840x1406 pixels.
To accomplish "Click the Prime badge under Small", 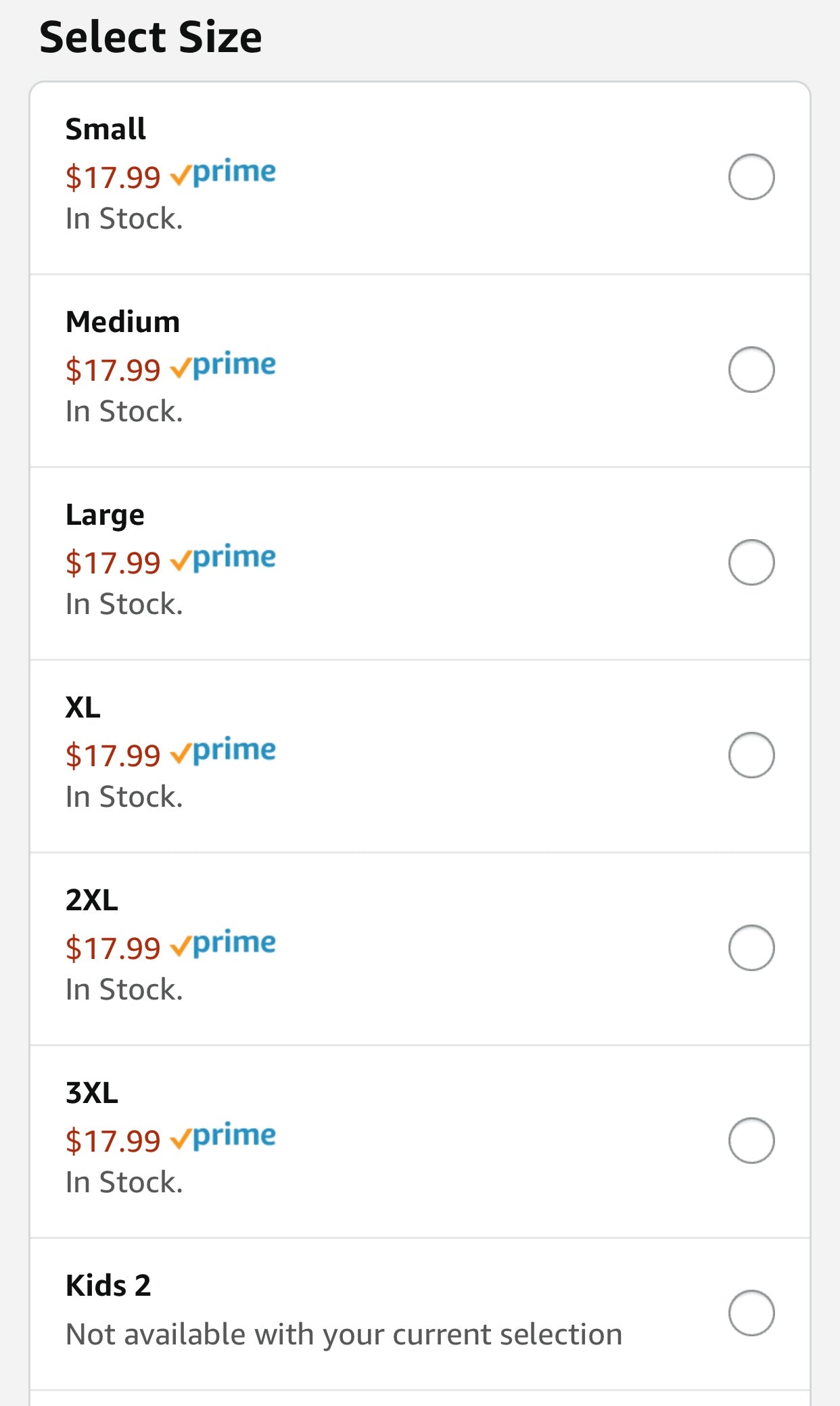I will (223, 174).
